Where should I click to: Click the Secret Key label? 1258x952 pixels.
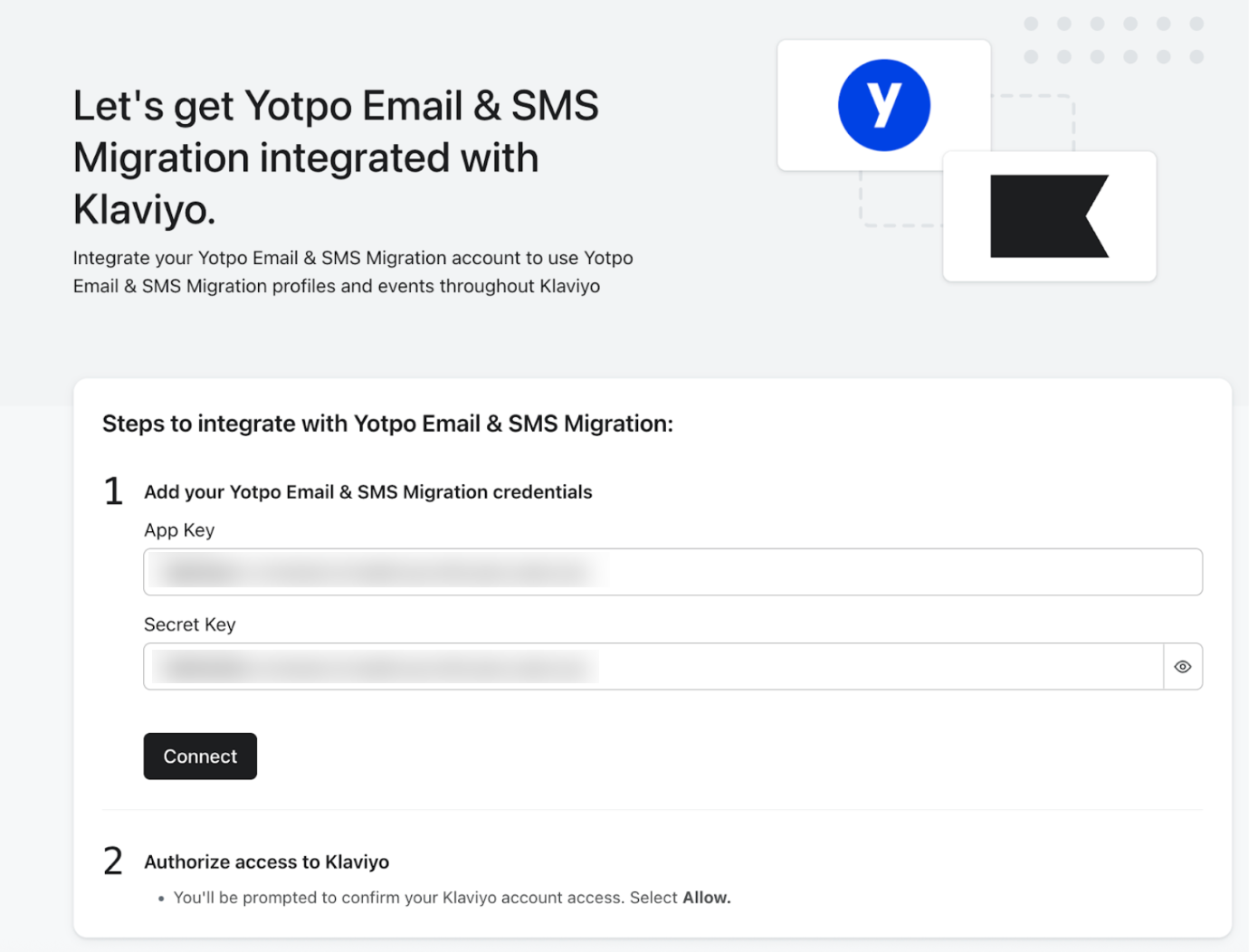[x=190, y=624]
